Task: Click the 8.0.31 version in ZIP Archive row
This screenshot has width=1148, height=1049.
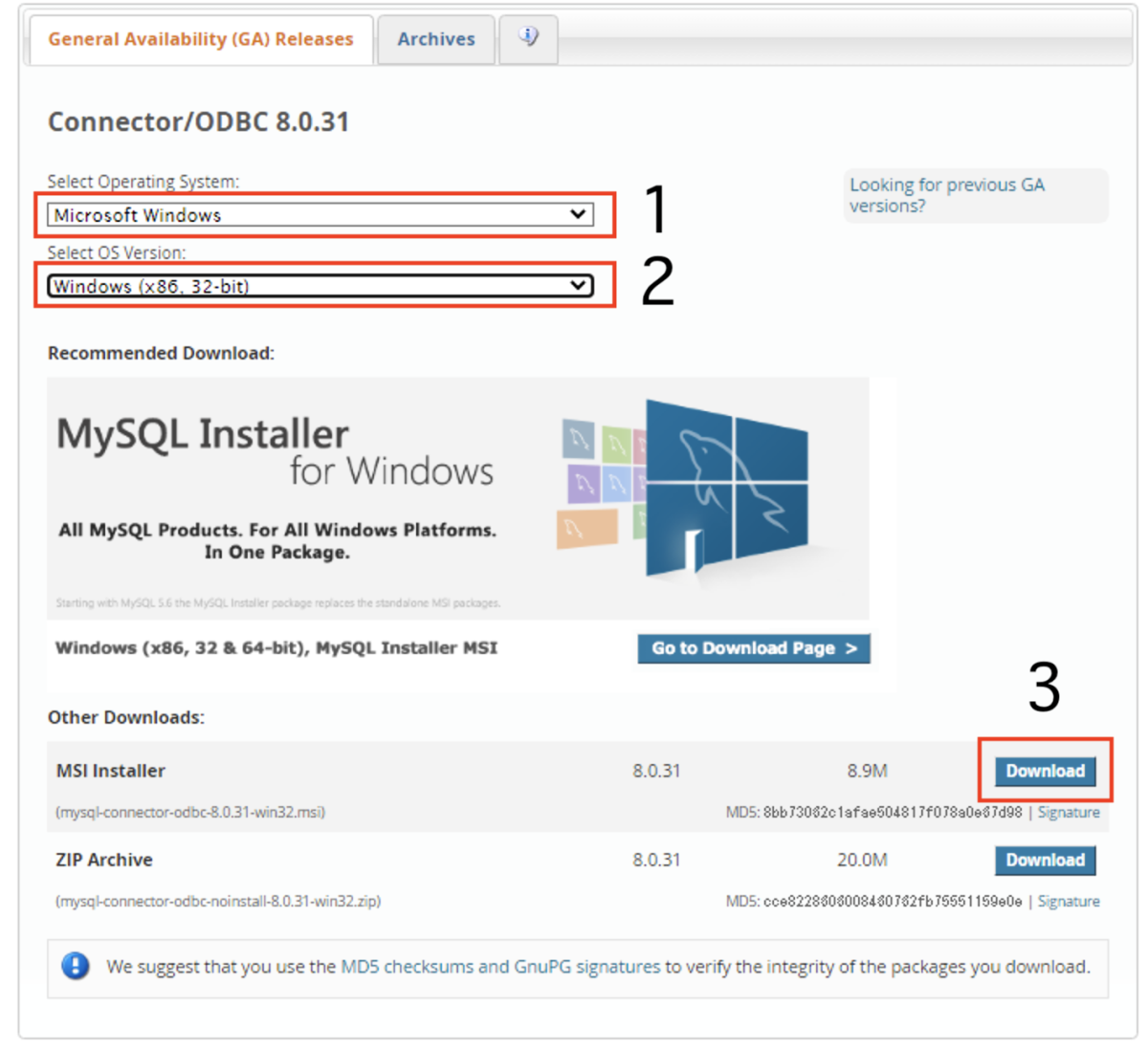Action: tap(656, 860)
